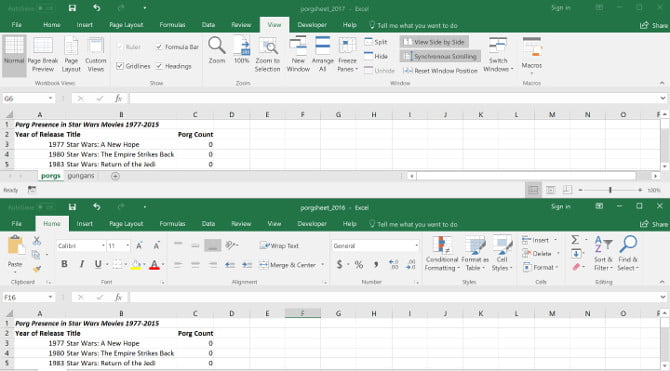Viewport: 670px width, 371px height.
Task: Click Arrange All windows
Action: (x=323, y=55)
